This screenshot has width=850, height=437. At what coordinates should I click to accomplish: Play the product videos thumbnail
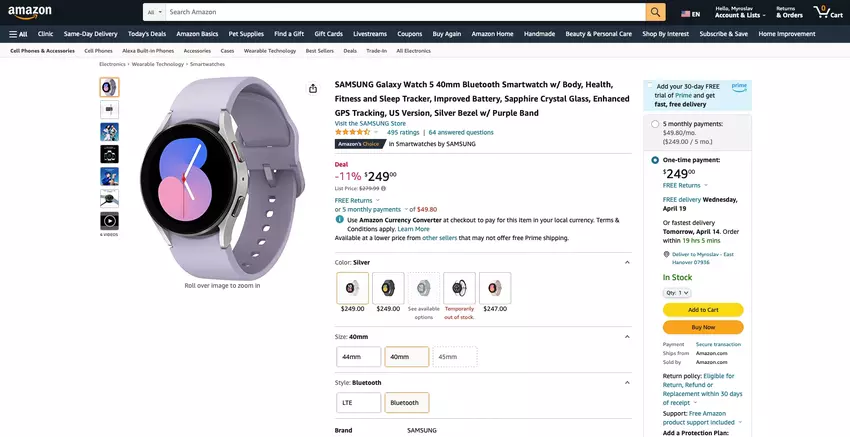coord(109,220)
